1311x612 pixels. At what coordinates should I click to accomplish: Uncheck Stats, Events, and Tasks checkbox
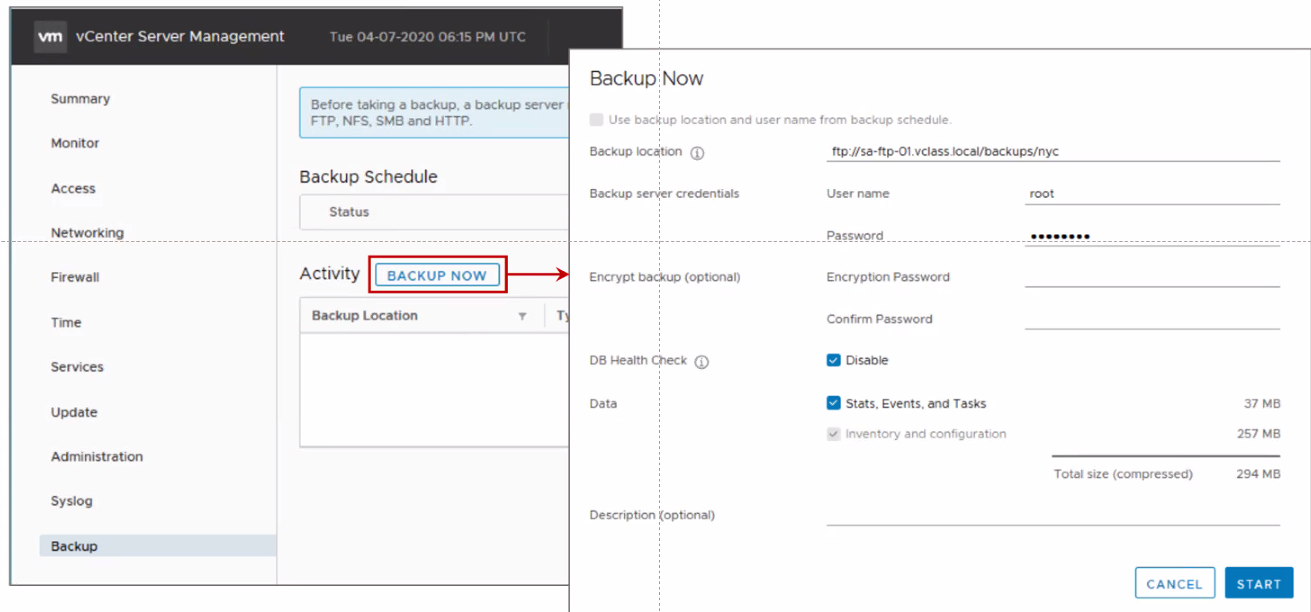[833, 403]
